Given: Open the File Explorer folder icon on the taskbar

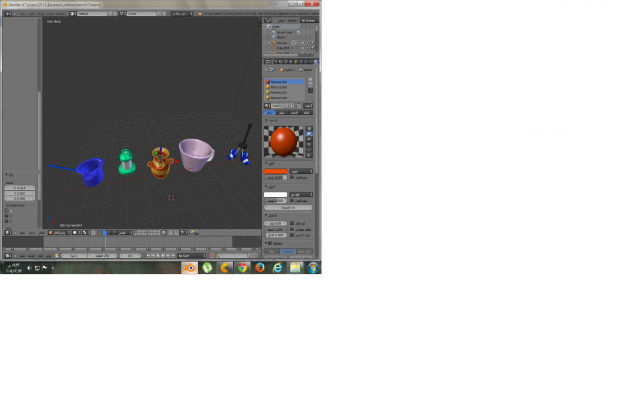Looking at the screenshot, I should tap(295, 268).
